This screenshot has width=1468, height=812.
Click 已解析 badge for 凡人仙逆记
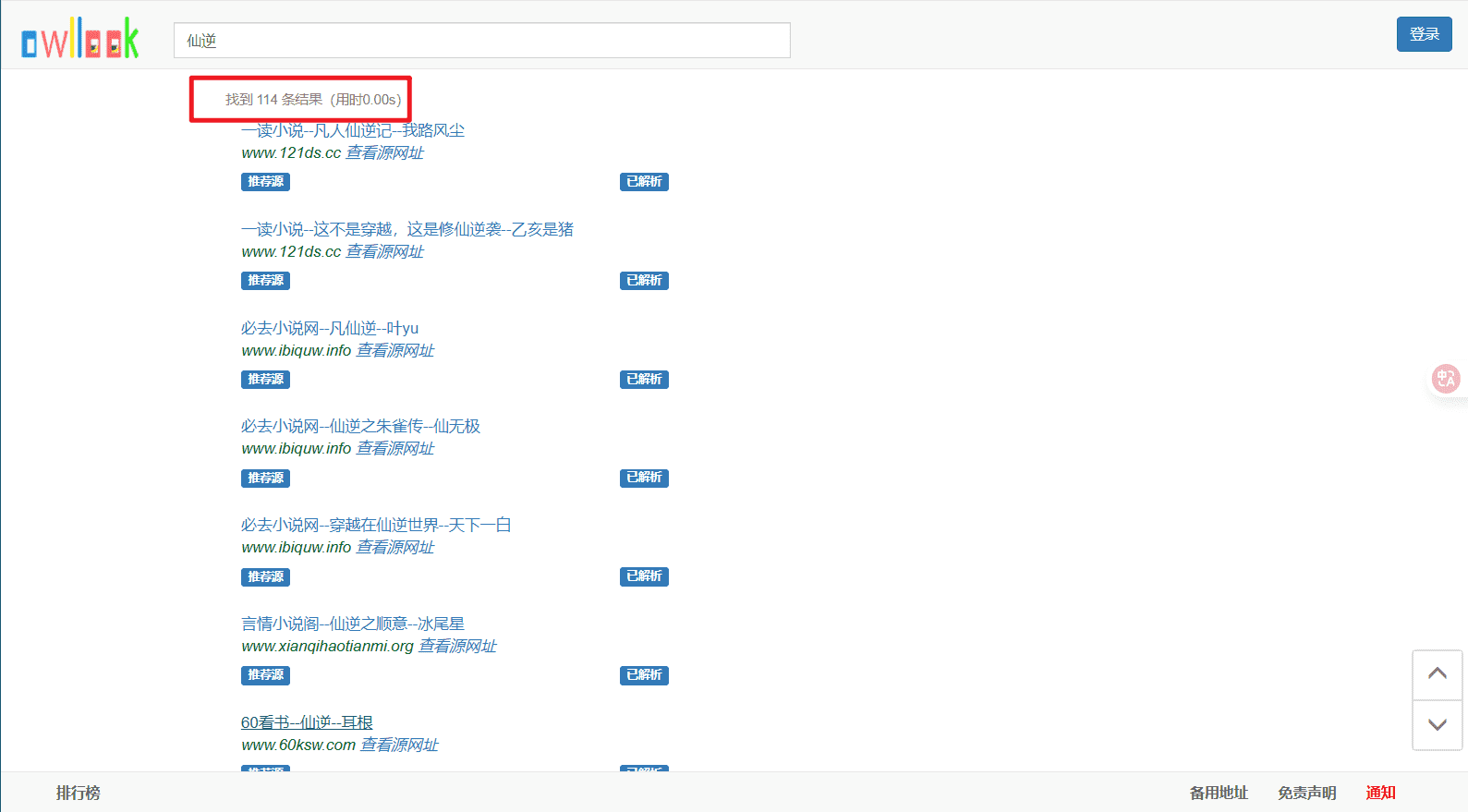[x=644, y=182]
